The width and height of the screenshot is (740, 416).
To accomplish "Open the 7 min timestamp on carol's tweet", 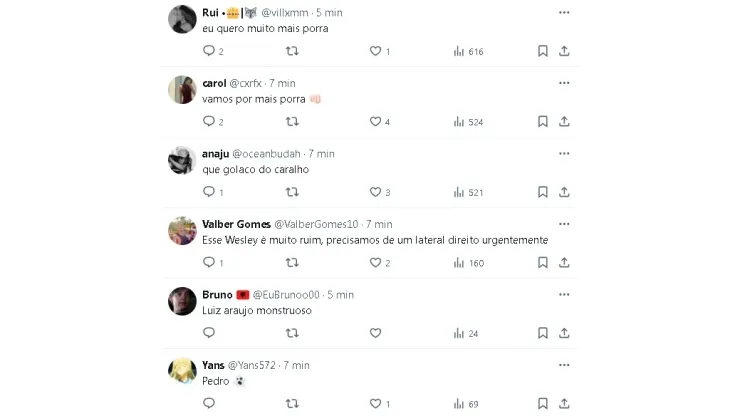I will click(x=282, y=83).
